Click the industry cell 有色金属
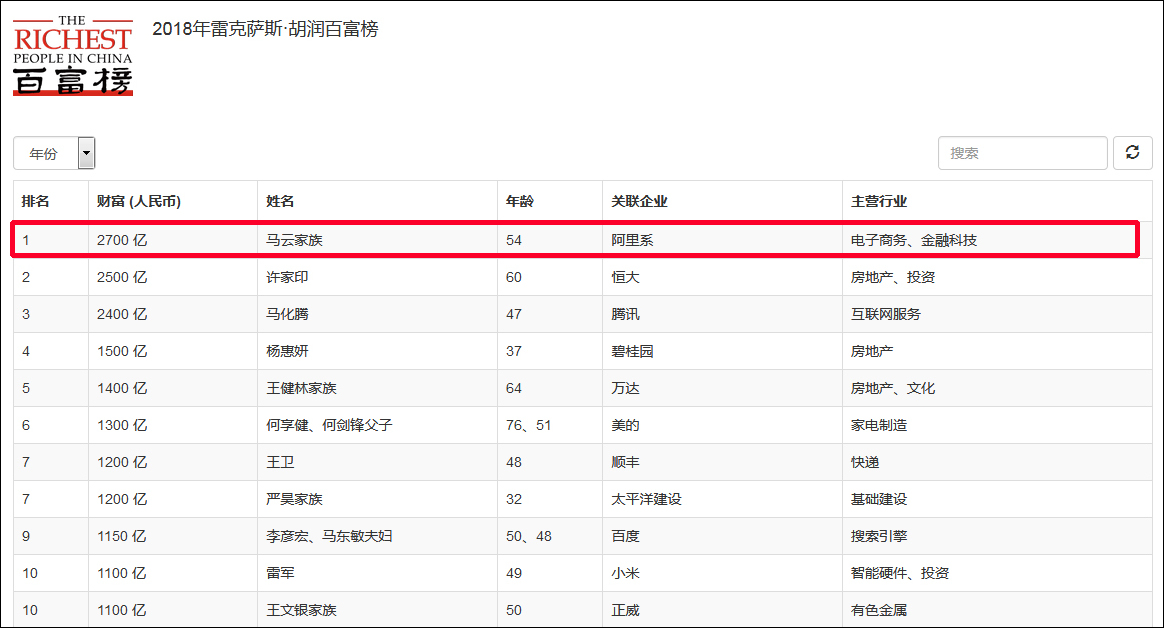1164x628 pixels. [x=879, y=610]
